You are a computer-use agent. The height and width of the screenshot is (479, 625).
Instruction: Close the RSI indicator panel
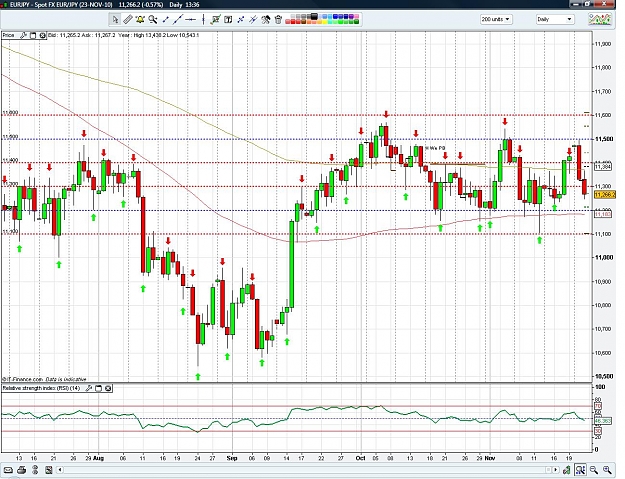click(108, 388)
